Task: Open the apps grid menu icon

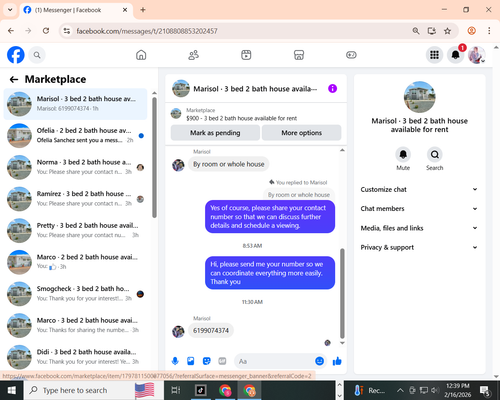Action: 434,55
